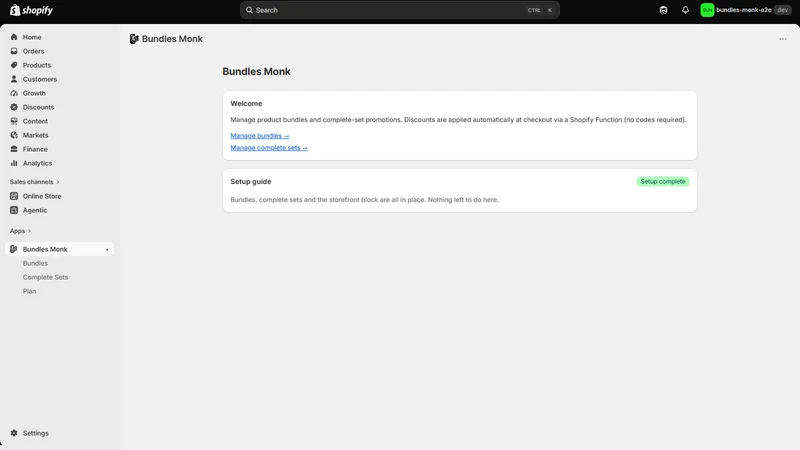Screen dimensions: 800x450
Task: Click the Welcome heading
Action: point(246,104)
